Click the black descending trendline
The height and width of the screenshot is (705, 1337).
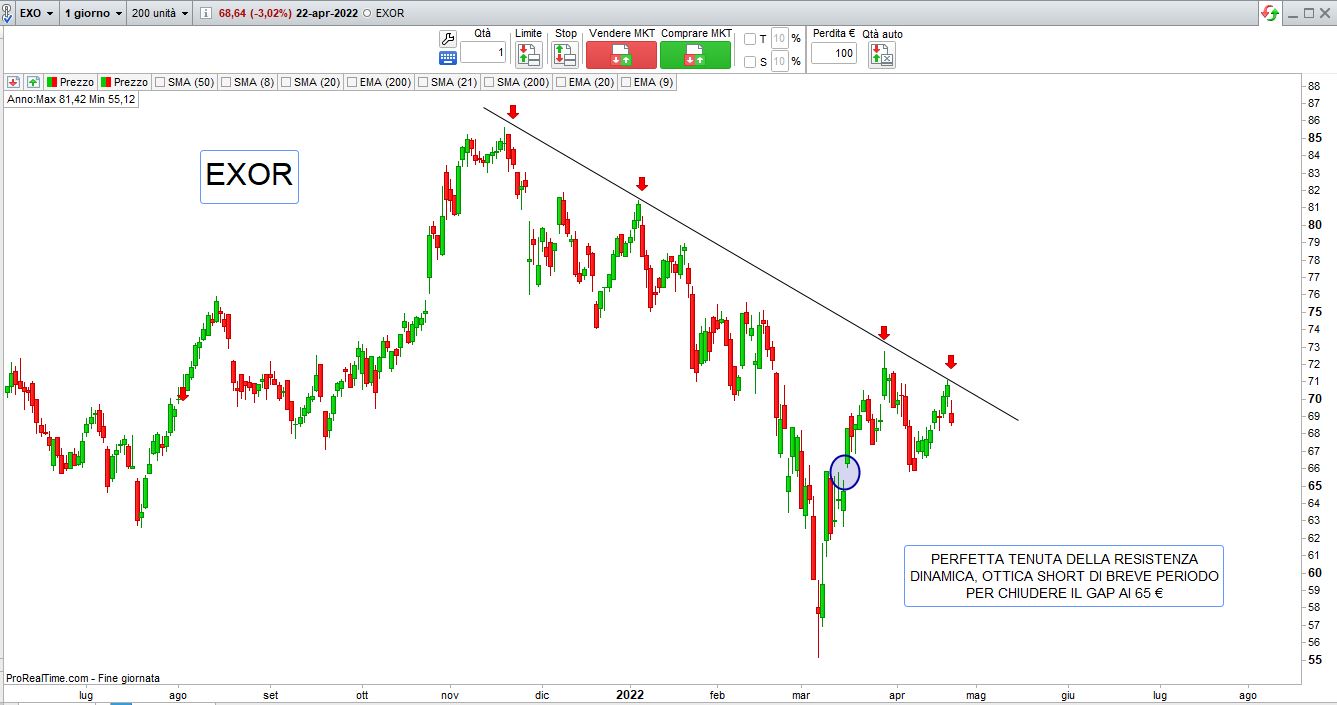click(x=750, y=263)
